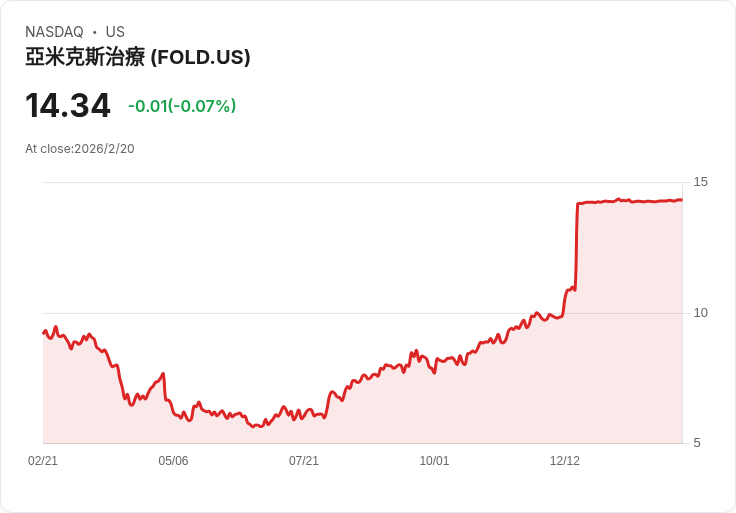The width and height of the screenshot is (736, 513).
Task: Click the leftmost starting point of the price line
Action: click(x=44, y=332)
